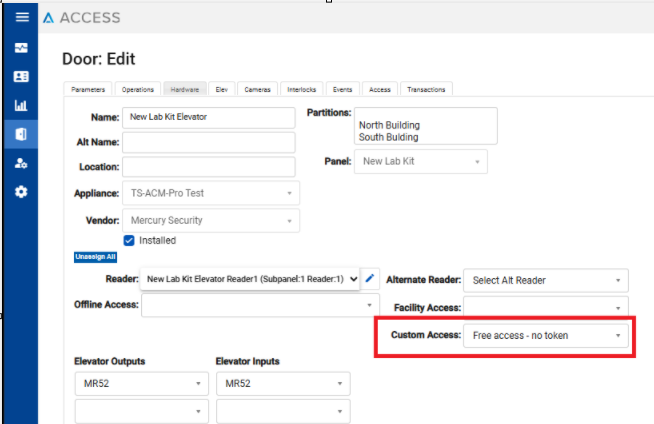The width and height of the screenshot is (654, 424).
Task: Open the Settings gear icon in sidebar
Action: 21,192
